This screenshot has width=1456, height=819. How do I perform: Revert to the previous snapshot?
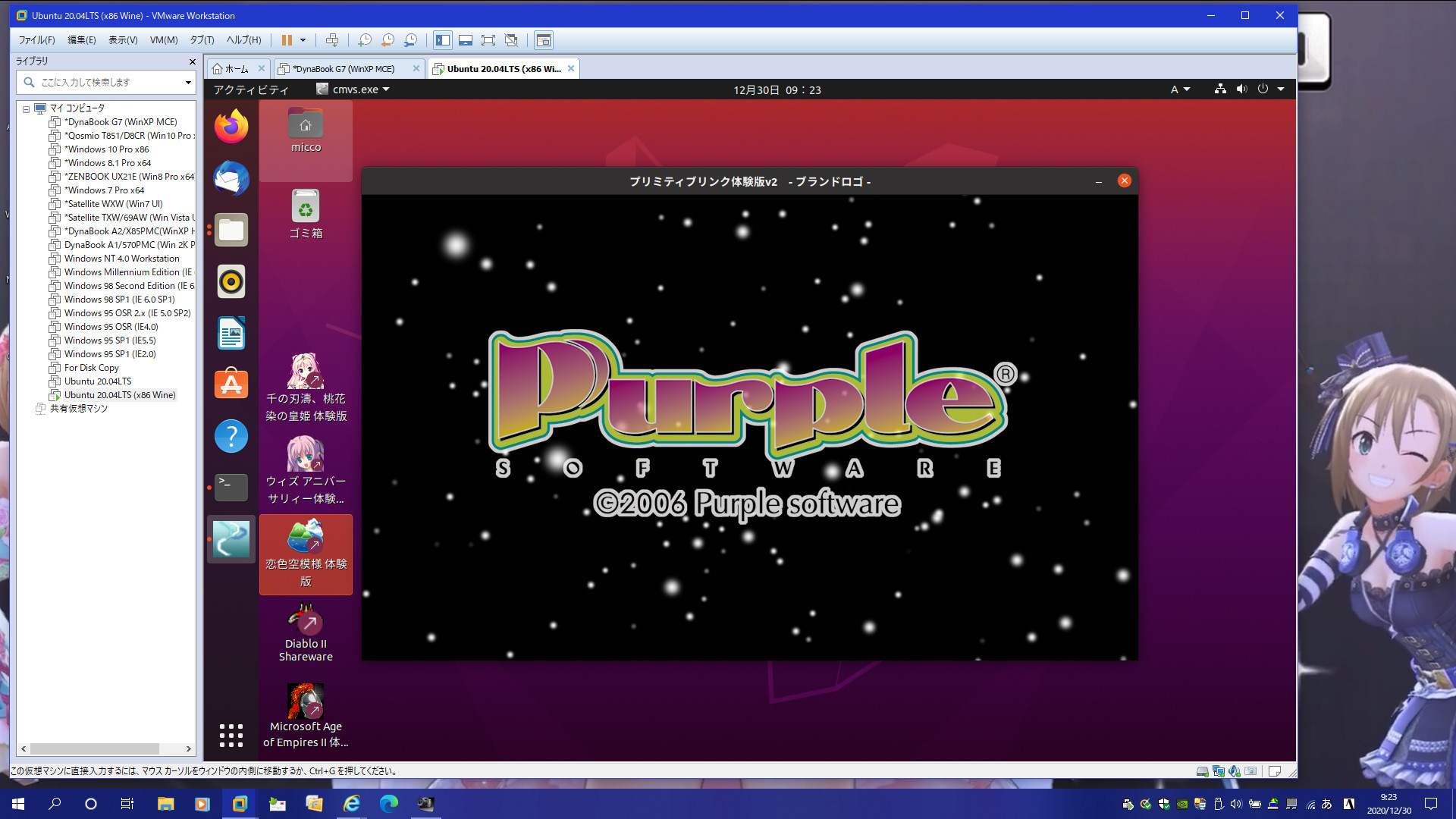pyautogui.click(x=388, y=40)
